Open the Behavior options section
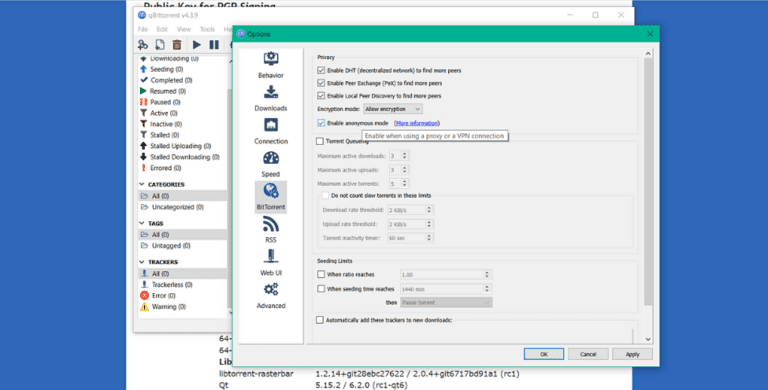768x390 pixels. (271, 65)
